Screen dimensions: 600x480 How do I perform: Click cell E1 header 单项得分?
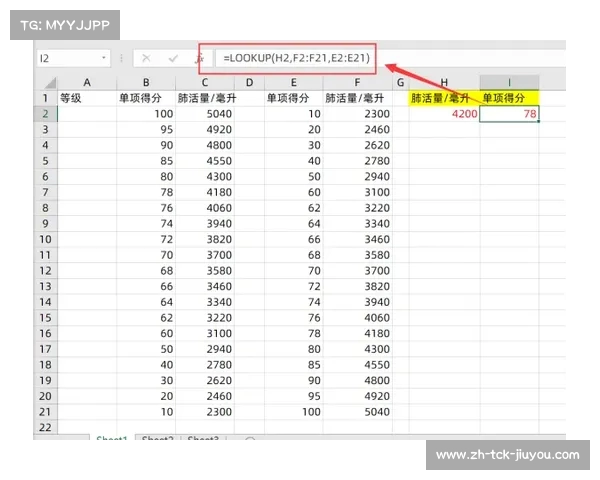(x=293, y=98)
